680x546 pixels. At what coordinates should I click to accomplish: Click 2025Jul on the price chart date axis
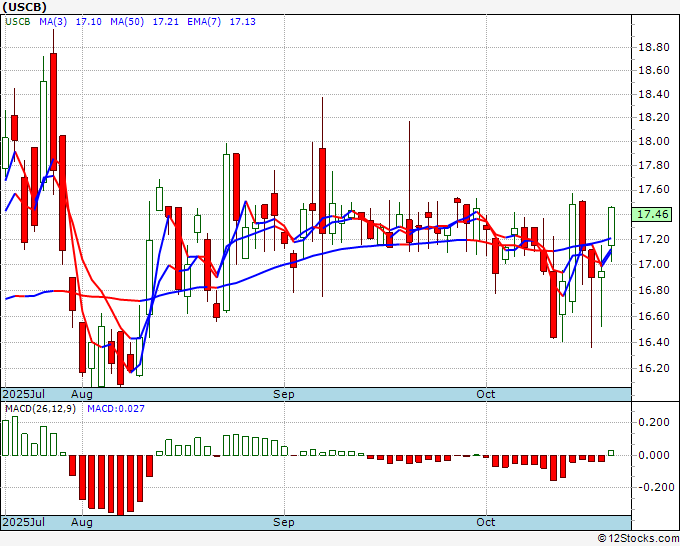24,394
